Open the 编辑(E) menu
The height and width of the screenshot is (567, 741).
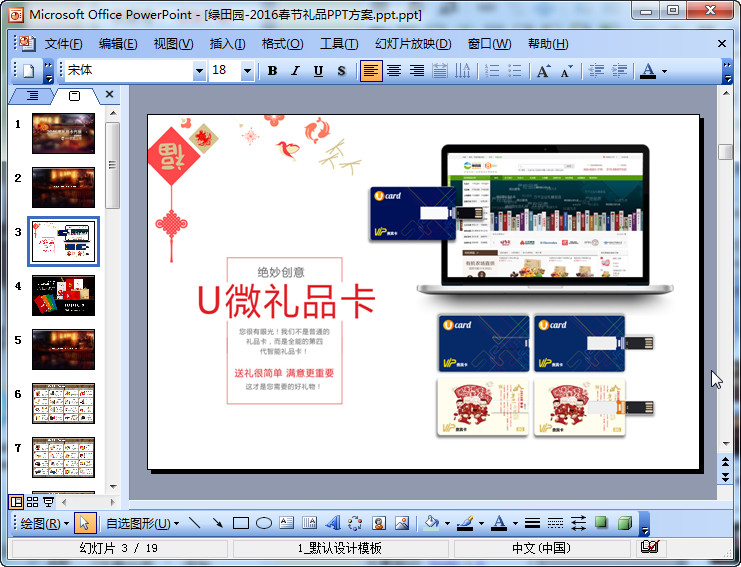coord(118,44)
